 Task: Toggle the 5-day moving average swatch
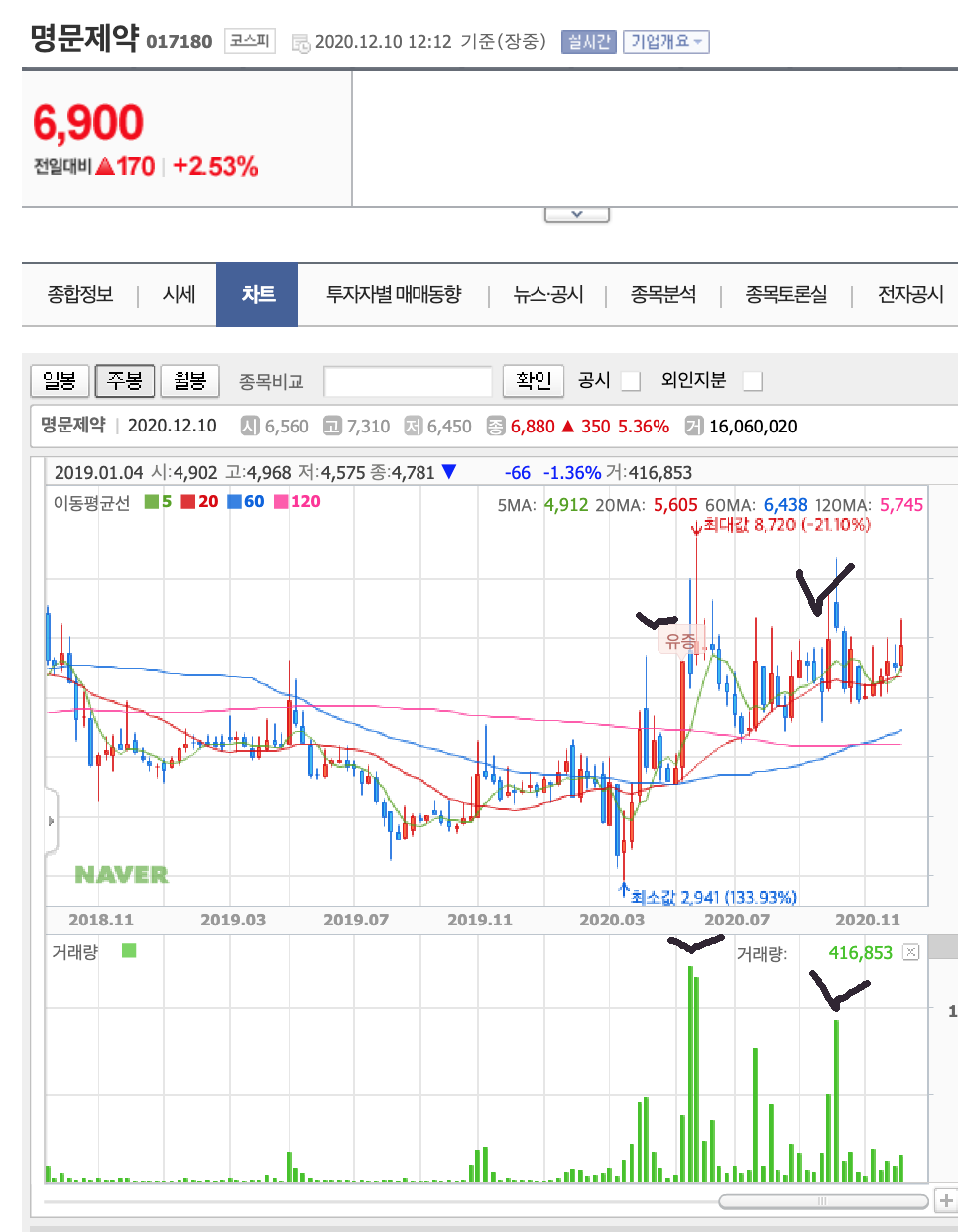pos(152,502)
